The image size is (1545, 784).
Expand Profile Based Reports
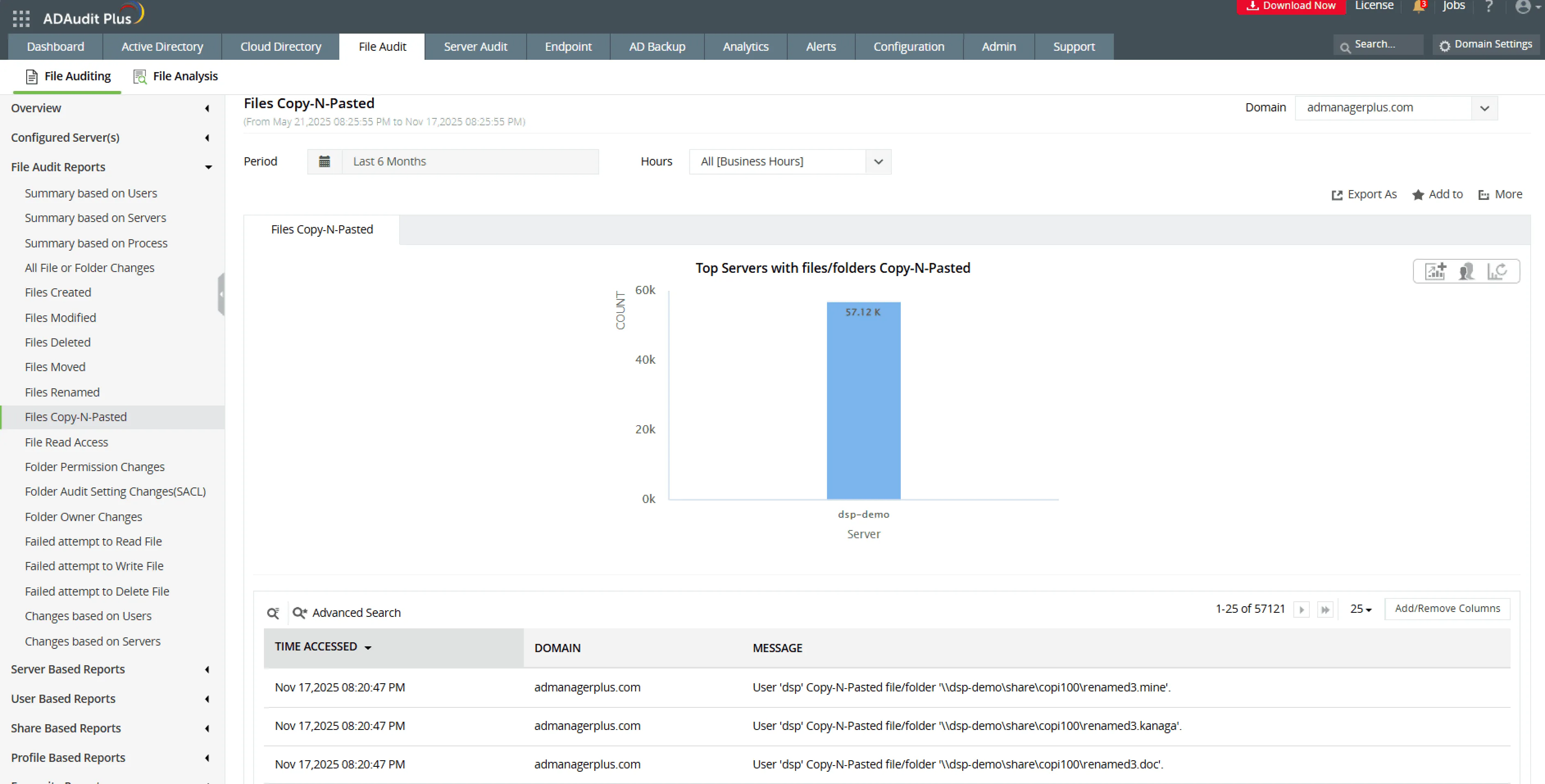[x=111, y=758]
